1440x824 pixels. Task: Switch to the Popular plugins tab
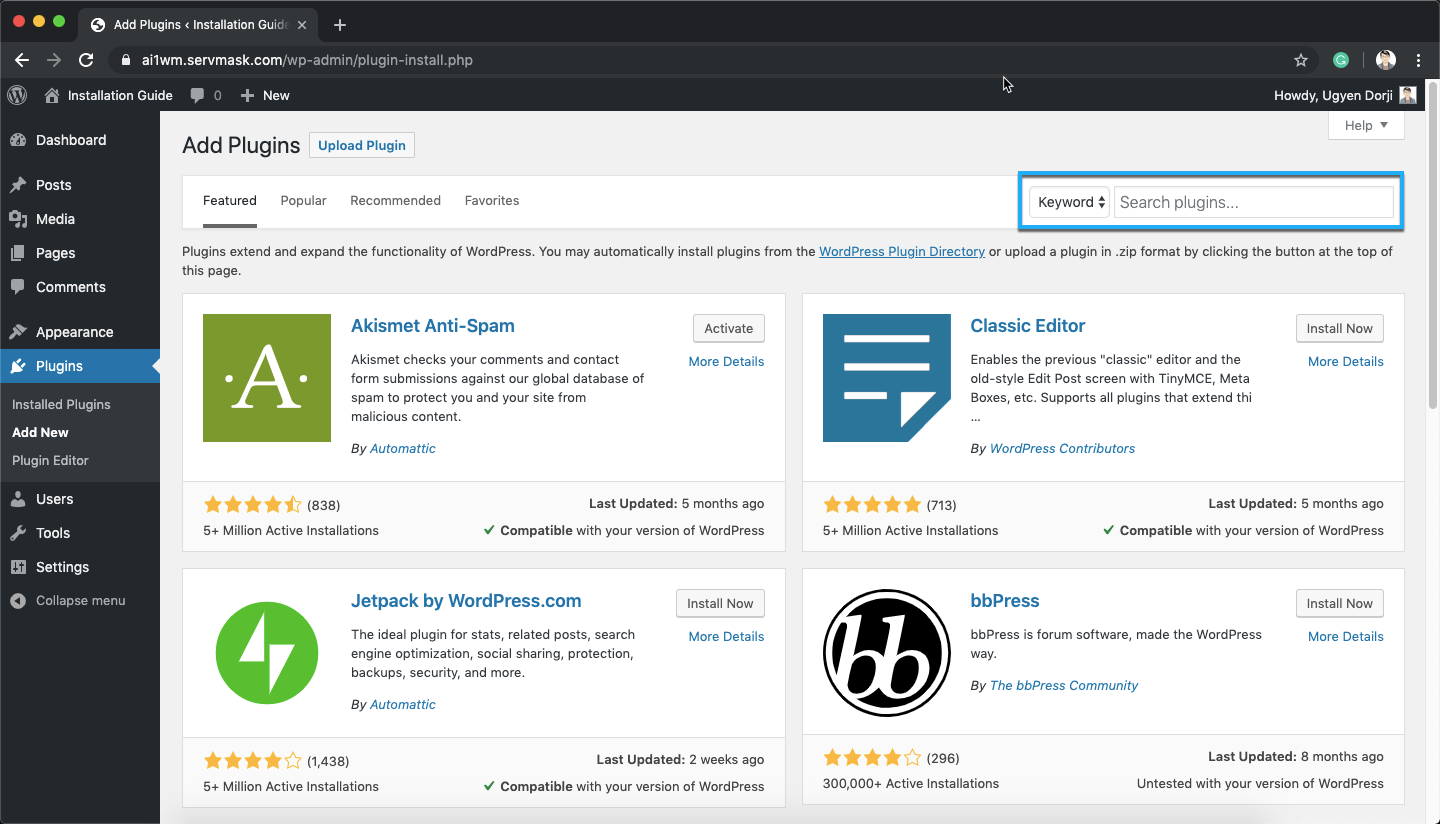pos(303,201)
